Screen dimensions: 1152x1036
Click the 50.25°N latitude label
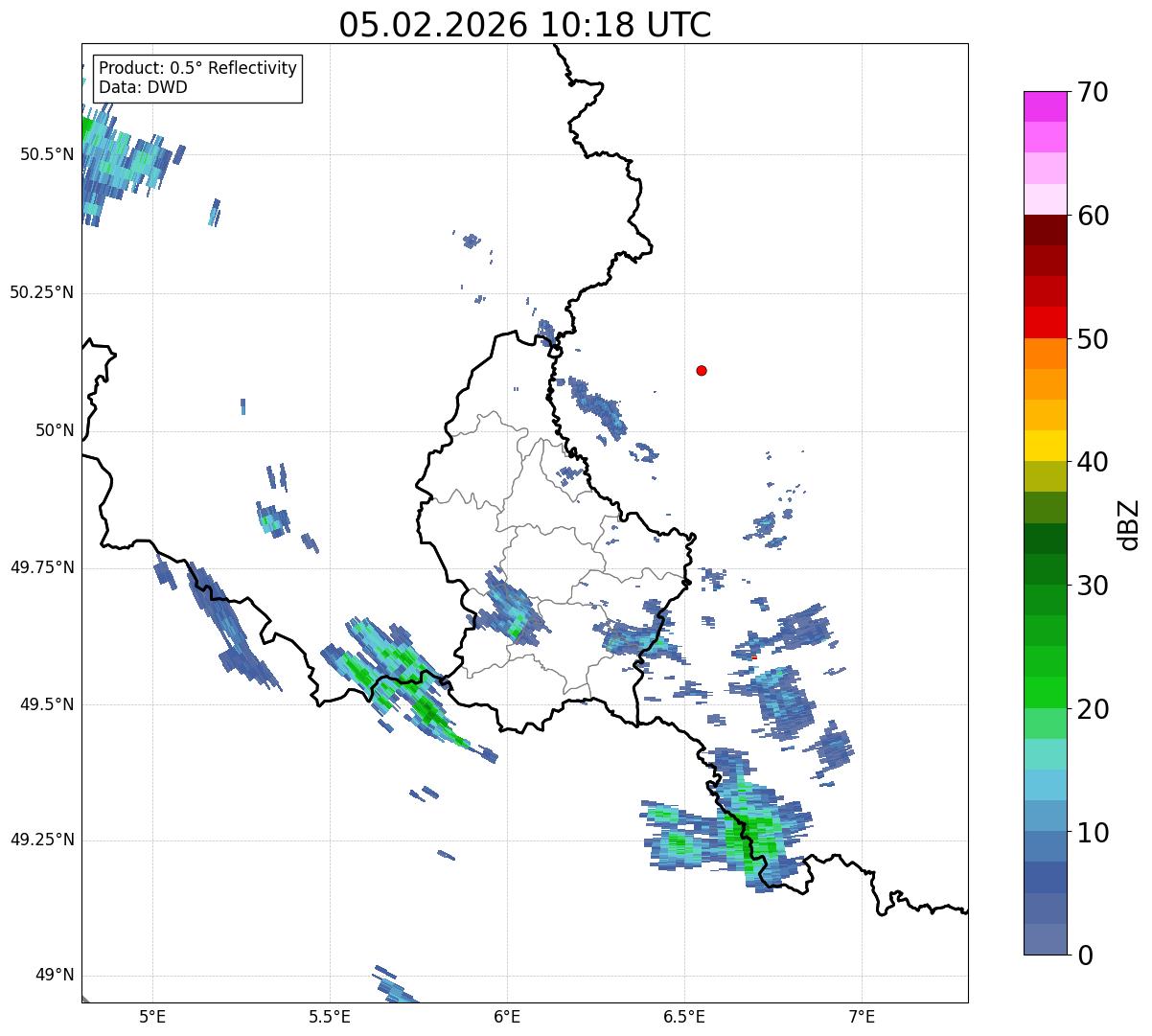[x=41, y=292]
